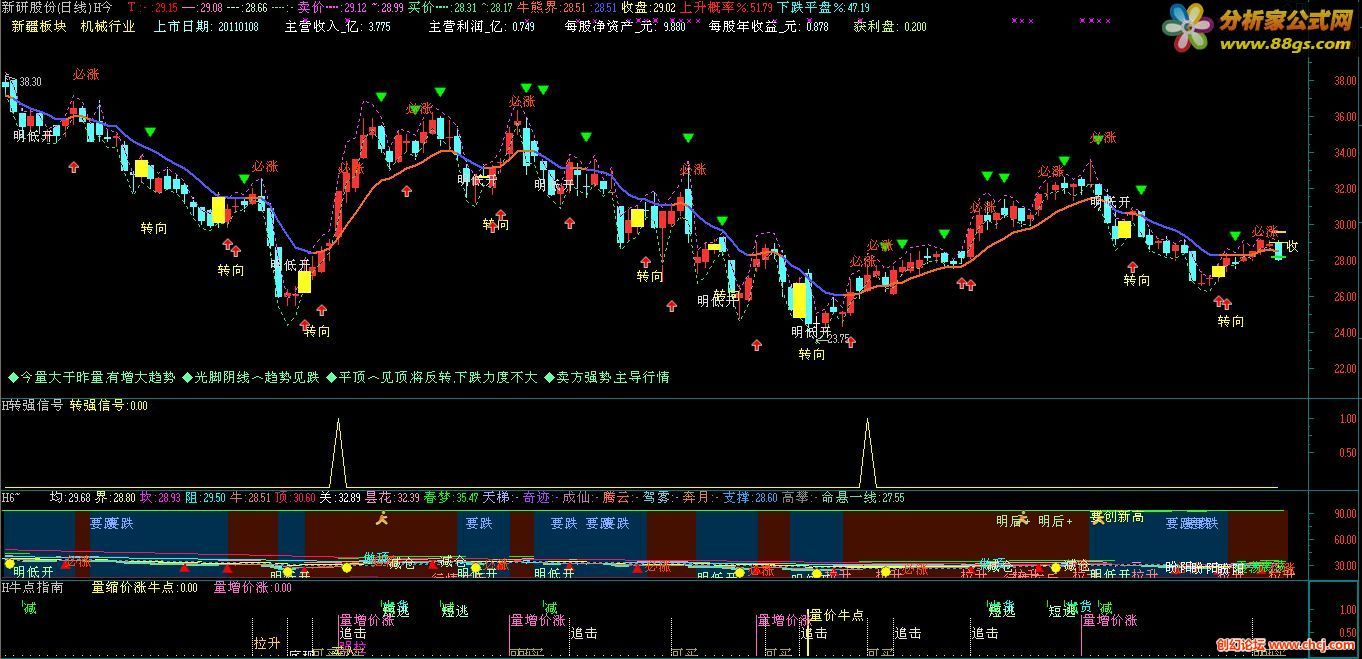1362x659 pixels.
Task: Click the 每股净资产_元 9.880 value
Action: click(x=625, y=26)
